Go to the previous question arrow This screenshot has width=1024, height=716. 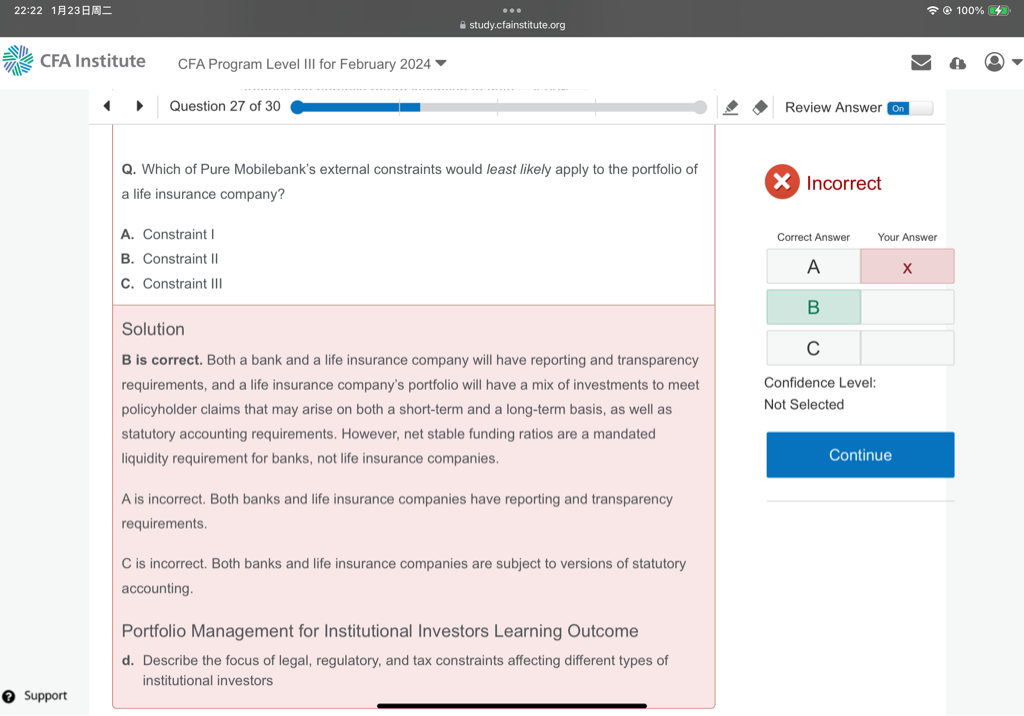(107, 106)
